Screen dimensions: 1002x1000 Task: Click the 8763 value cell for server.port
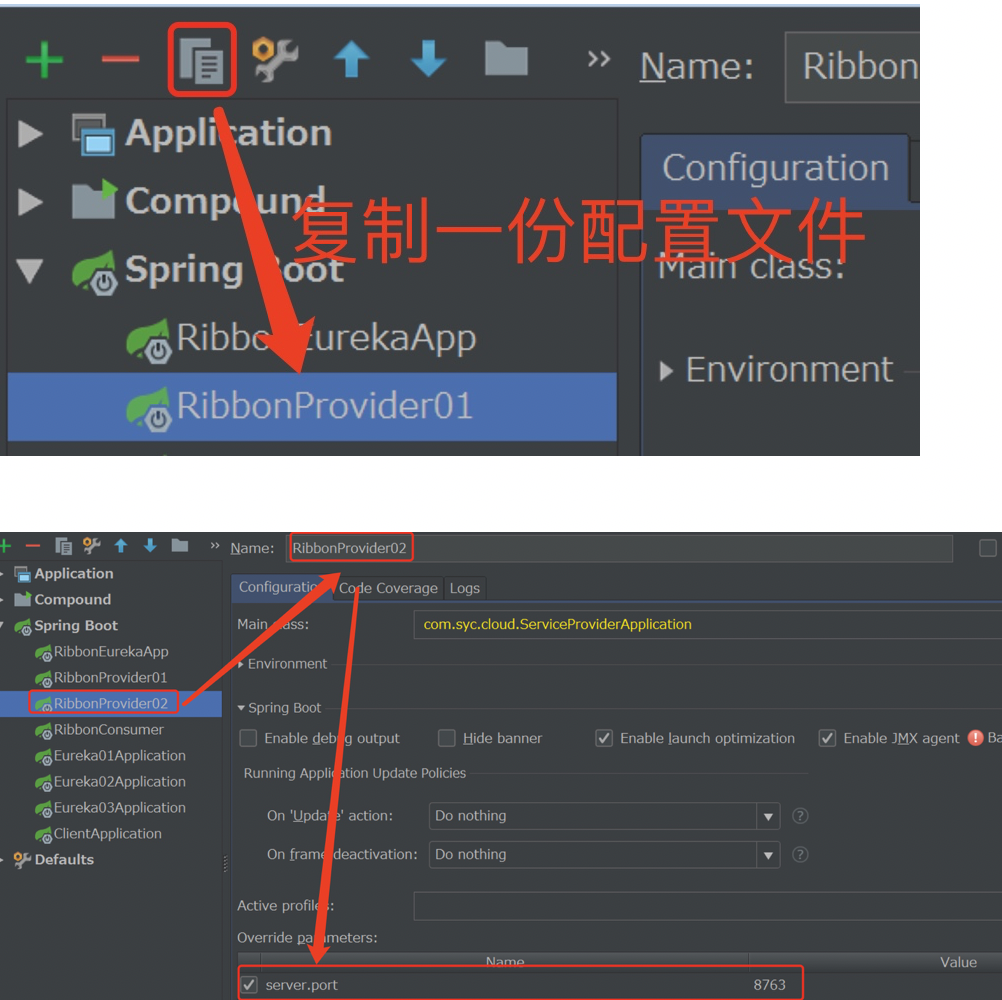(x=769, y=985)
